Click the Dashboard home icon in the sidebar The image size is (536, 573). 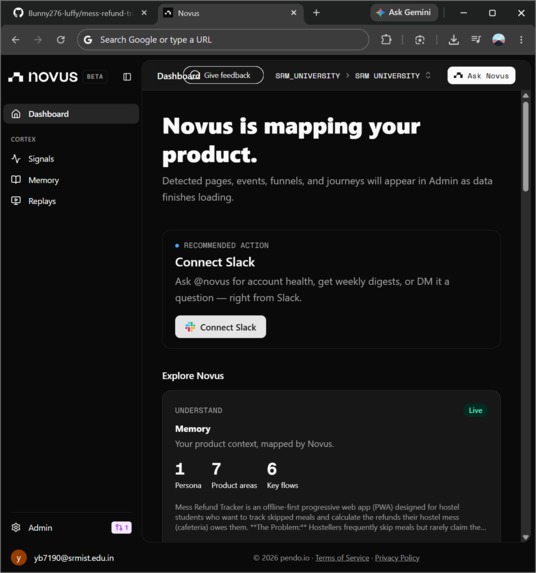16,114
